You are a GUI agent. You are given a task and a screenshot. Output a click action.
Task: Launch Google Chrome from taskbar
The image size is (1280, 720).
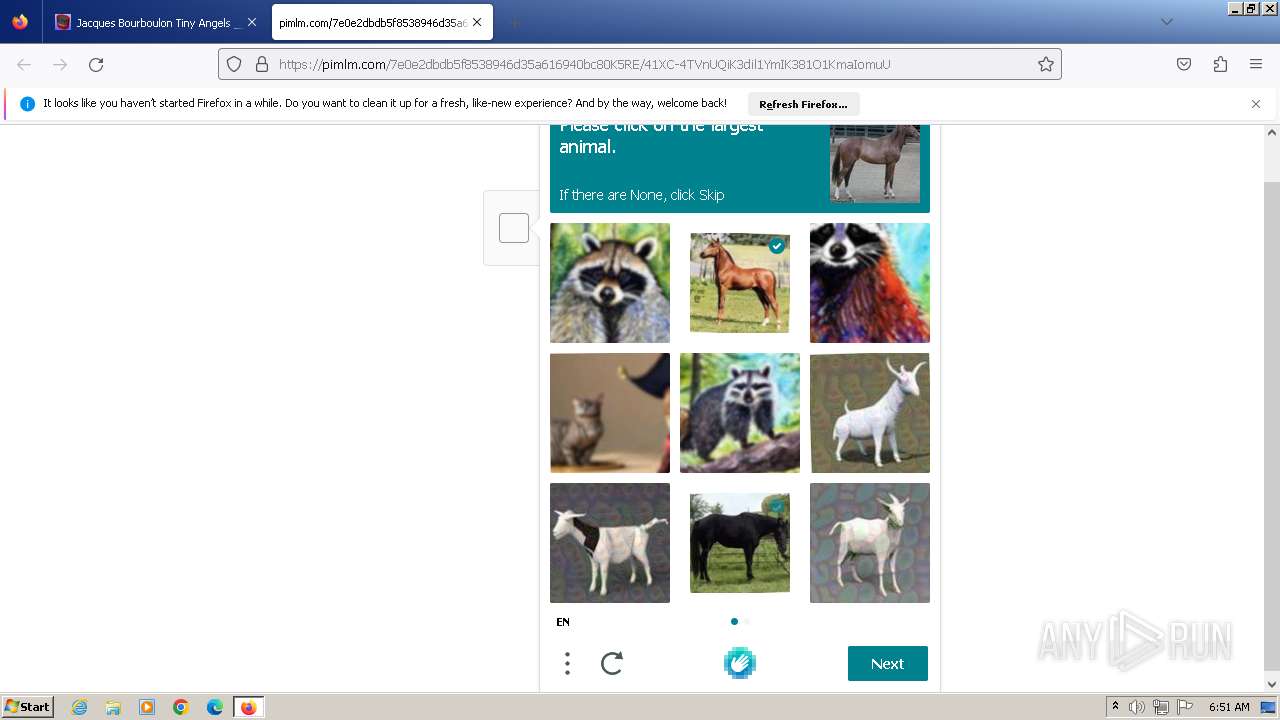point(181,707)
